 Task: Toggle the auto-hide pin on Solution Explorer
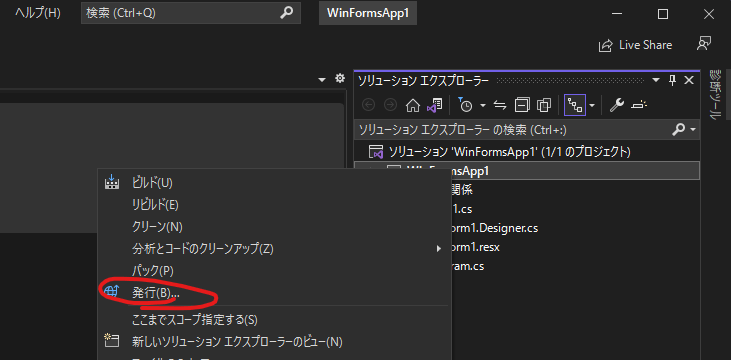[672, 81]
